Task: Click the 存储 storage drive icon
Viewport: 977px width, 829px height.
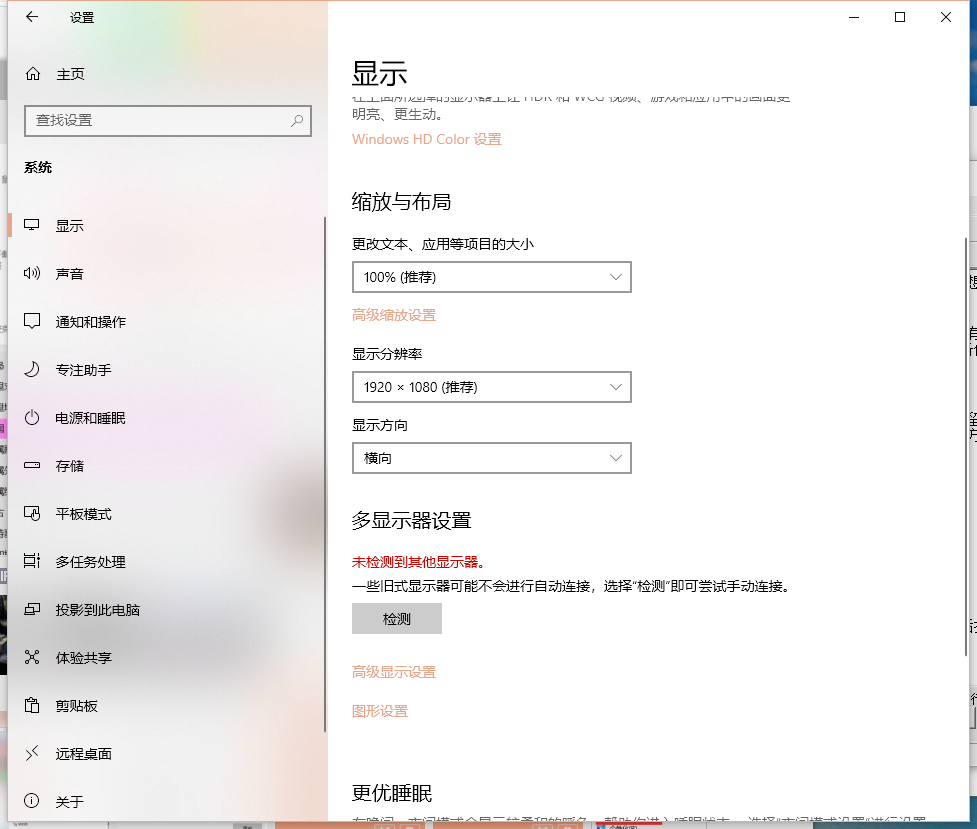Action: click(33, 466)
